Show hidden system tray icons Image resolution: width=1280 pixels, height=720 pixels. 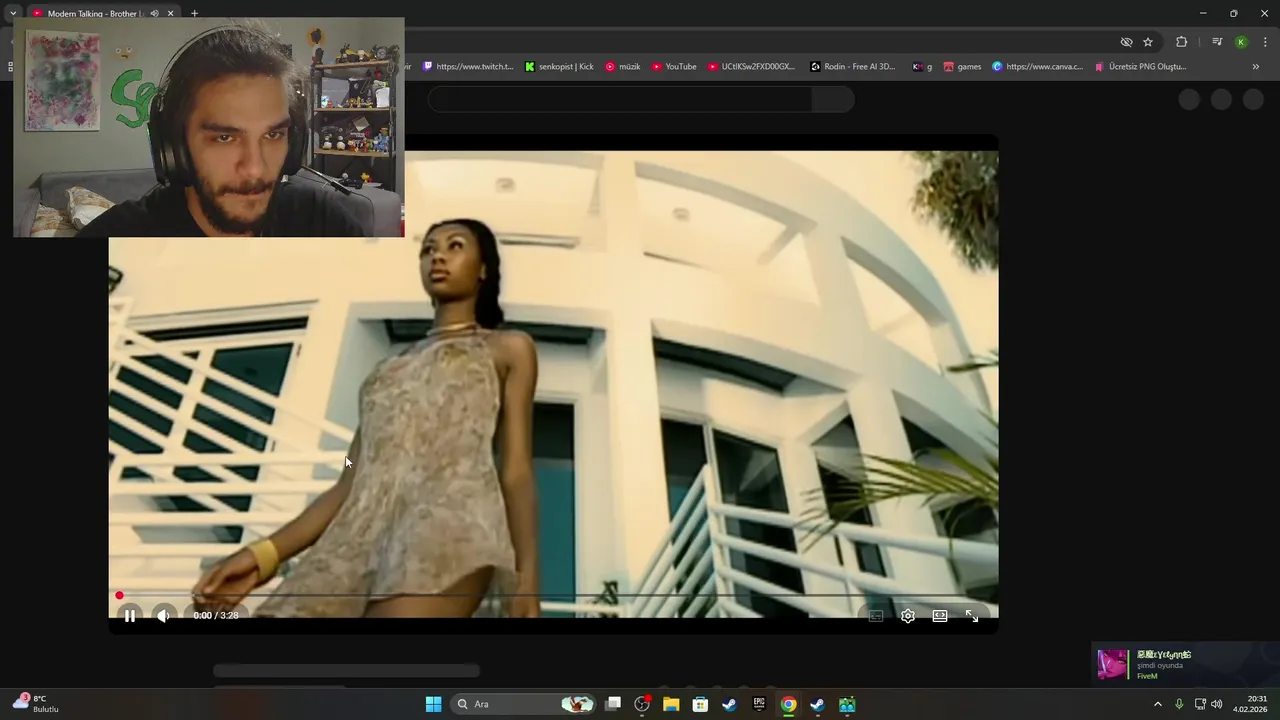tap(1158, 704)
